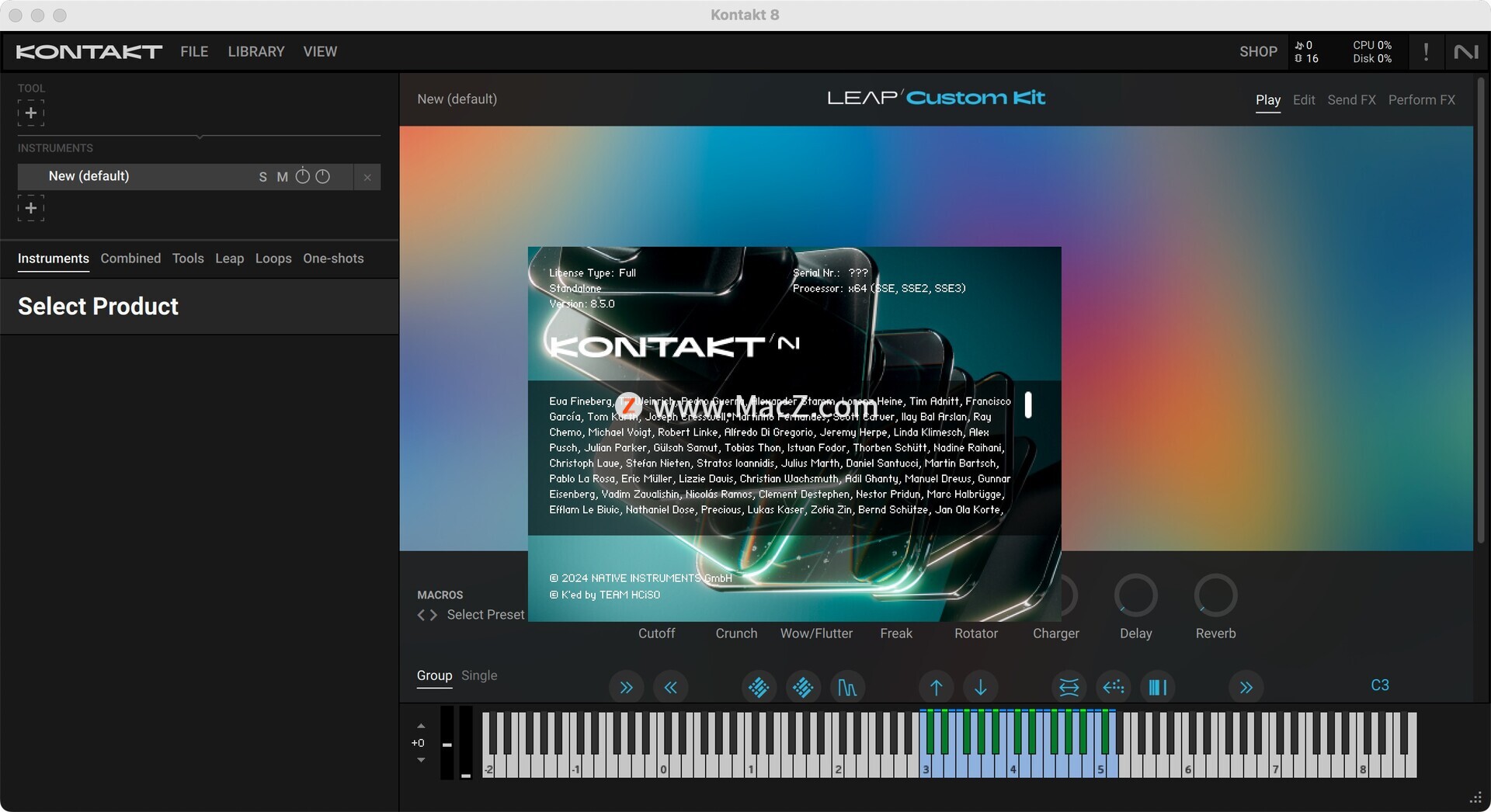Raise keyboard transpose with the up arrow

pyautogui.click(x=421, y=726)
